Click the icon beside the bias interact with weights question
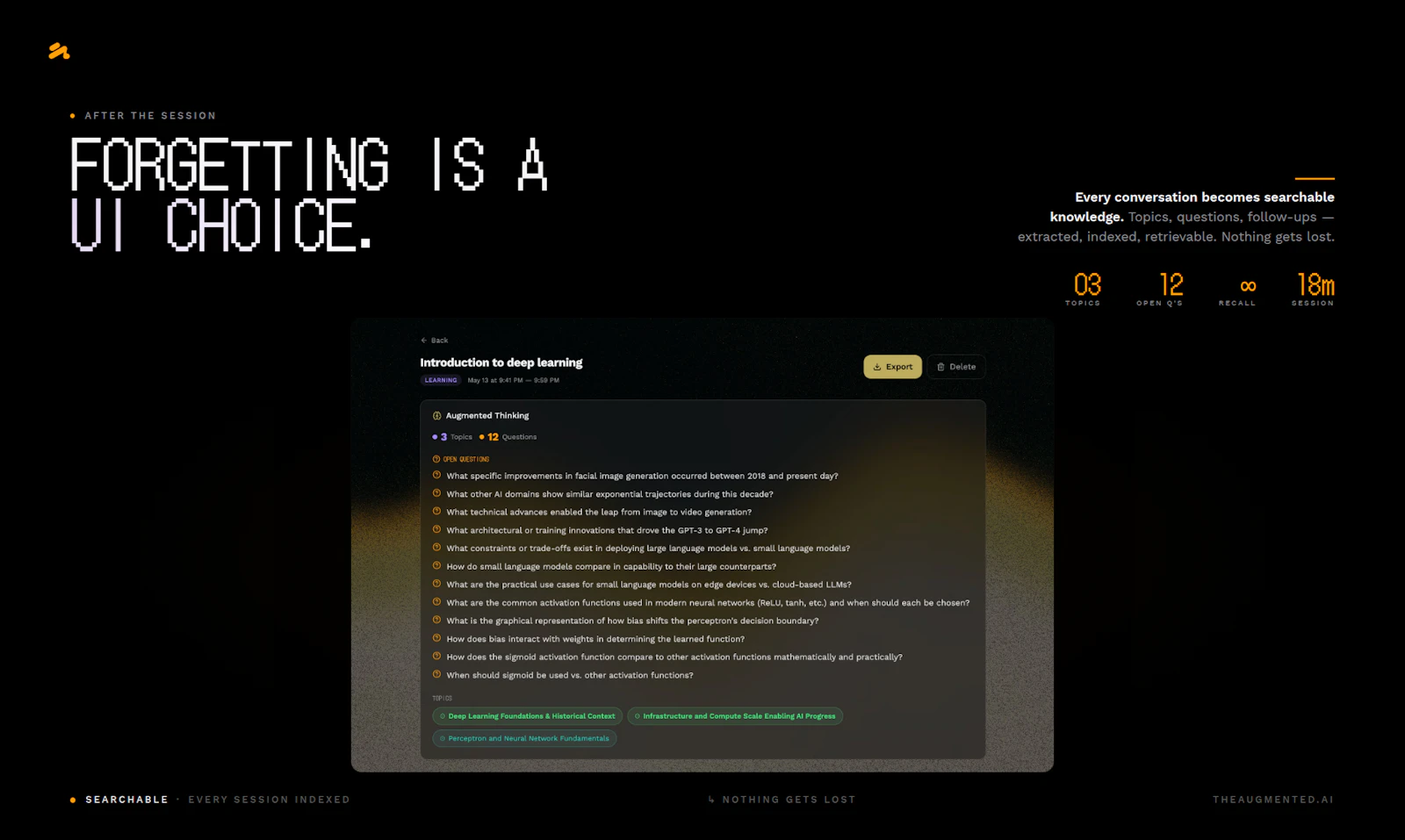1405x840 pixels. pos(436,638)
